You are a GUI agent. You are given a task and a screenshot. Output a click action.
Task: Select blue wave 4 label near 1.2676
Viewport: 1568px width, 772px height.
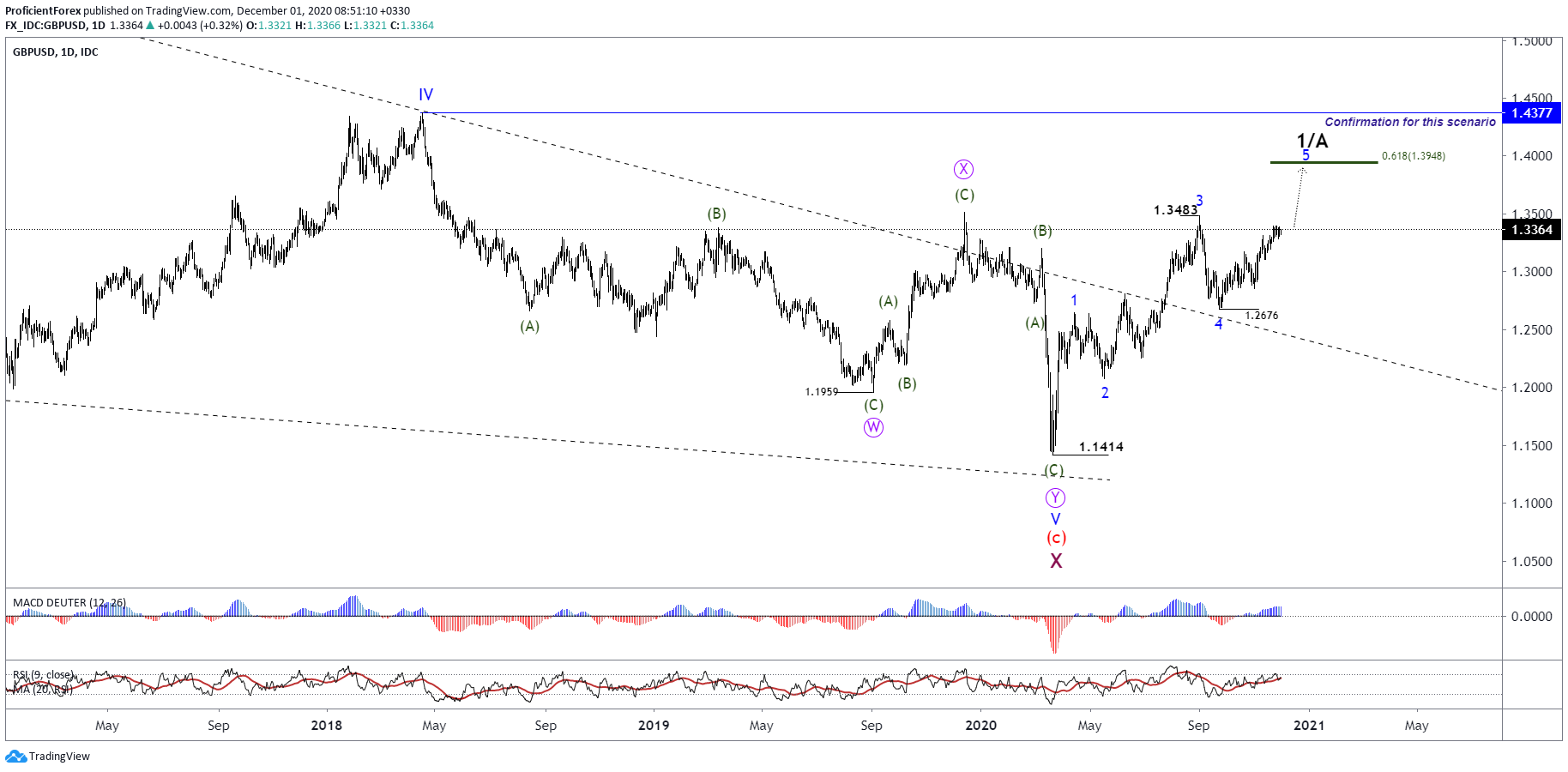1218,324
